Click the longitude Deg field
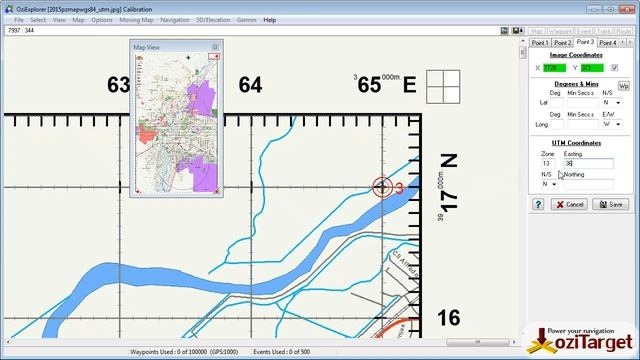This screenshot has width=640, height=360. pyautogui.click(x=556, y=124)
